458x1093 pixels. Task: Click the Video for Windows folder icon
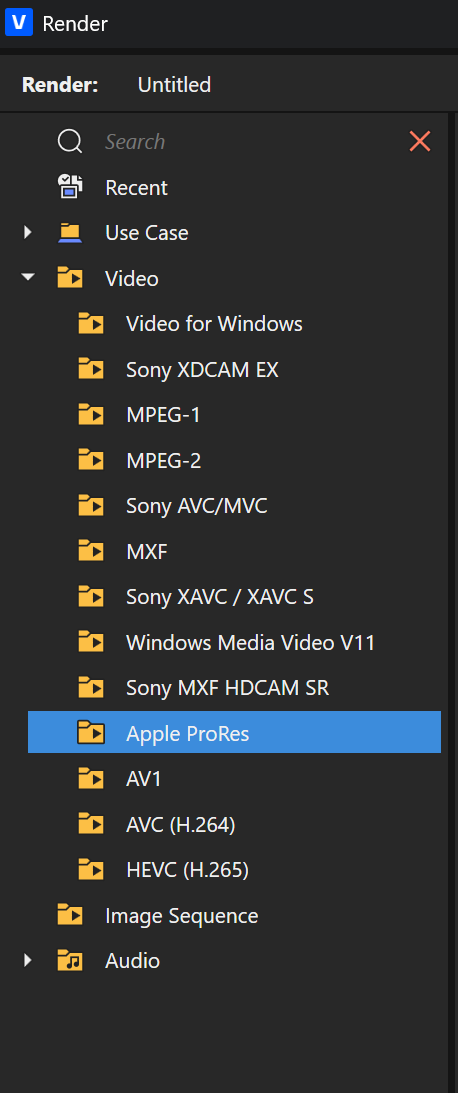click(x=91, y=323)
